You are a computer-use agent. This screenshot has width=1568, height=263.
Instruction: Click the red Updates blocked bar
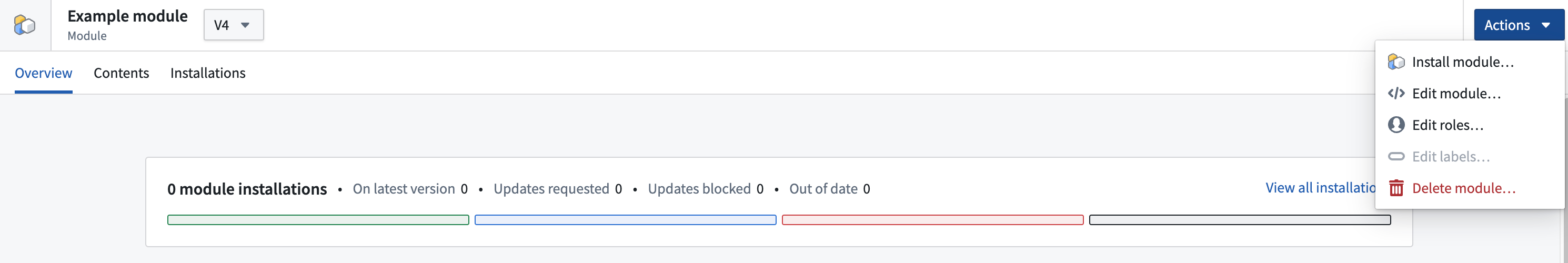tap(932, 220)
